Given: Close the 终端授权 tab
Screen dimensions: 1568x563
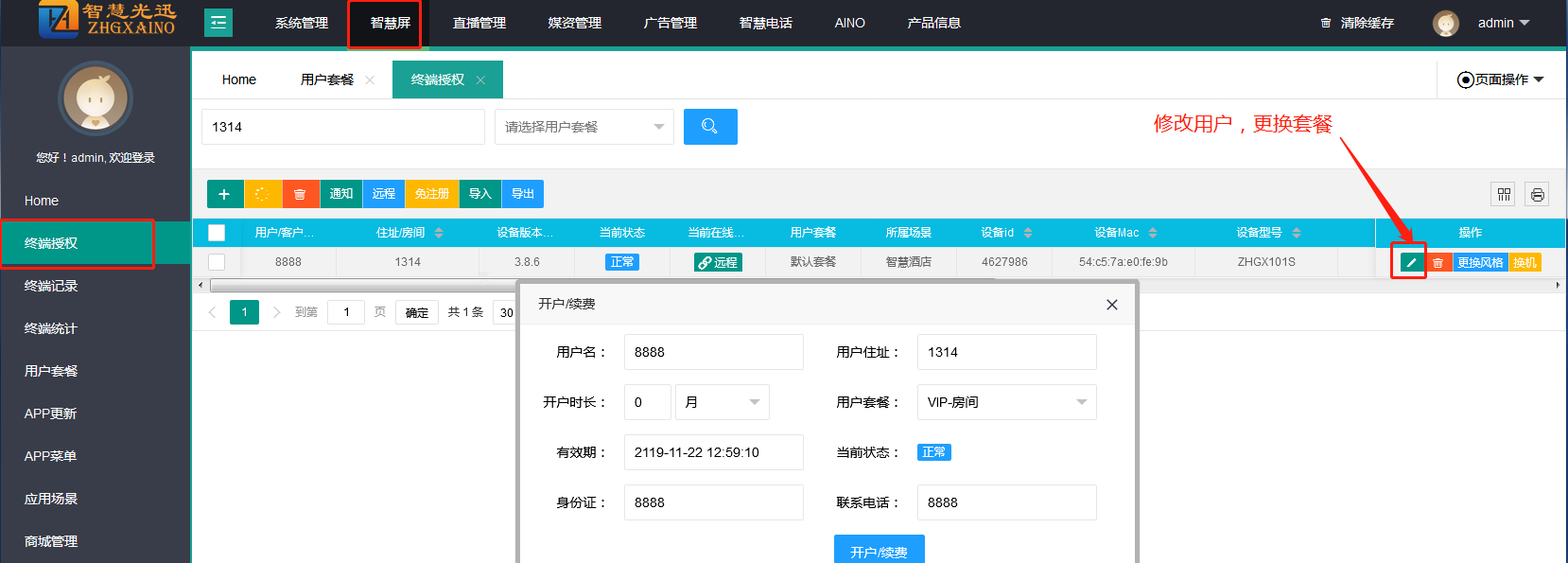Looking at the screenshot, I should [480, 80].
